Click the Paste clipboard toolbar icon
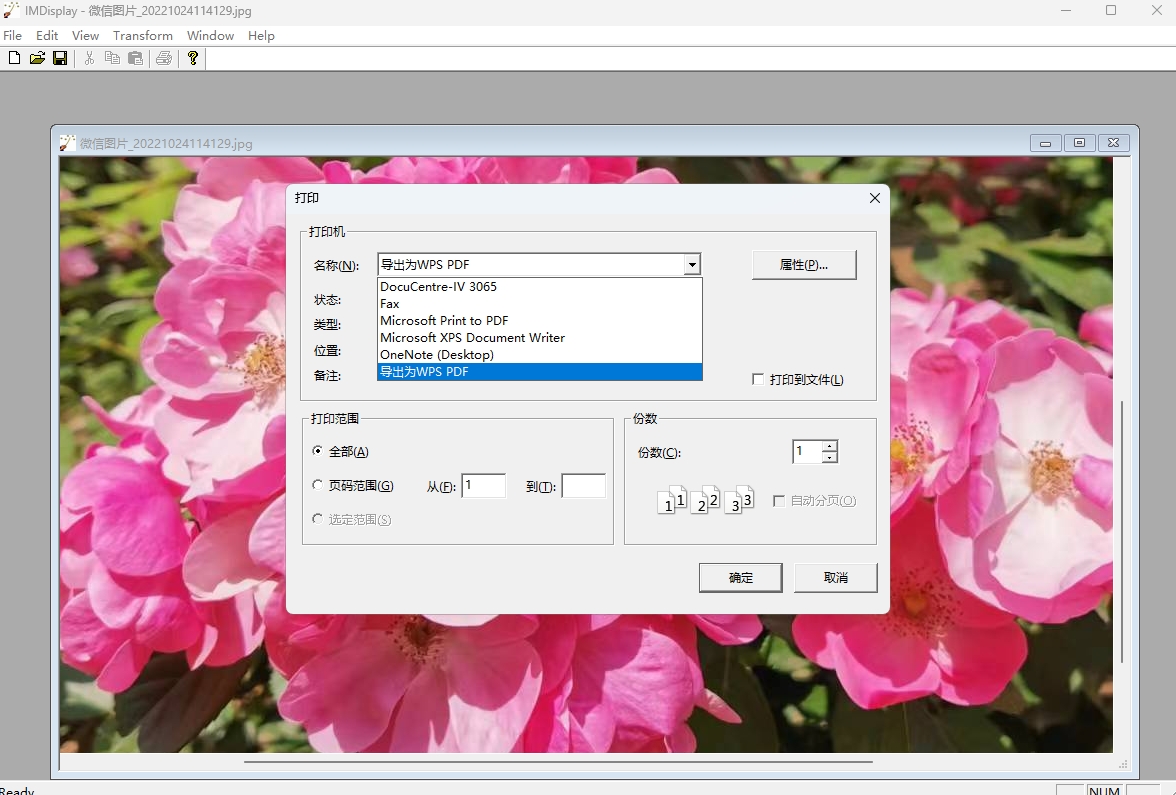The width and height of the screenshot is (1176, 795). pyautogui.click(x=135, y=58)
